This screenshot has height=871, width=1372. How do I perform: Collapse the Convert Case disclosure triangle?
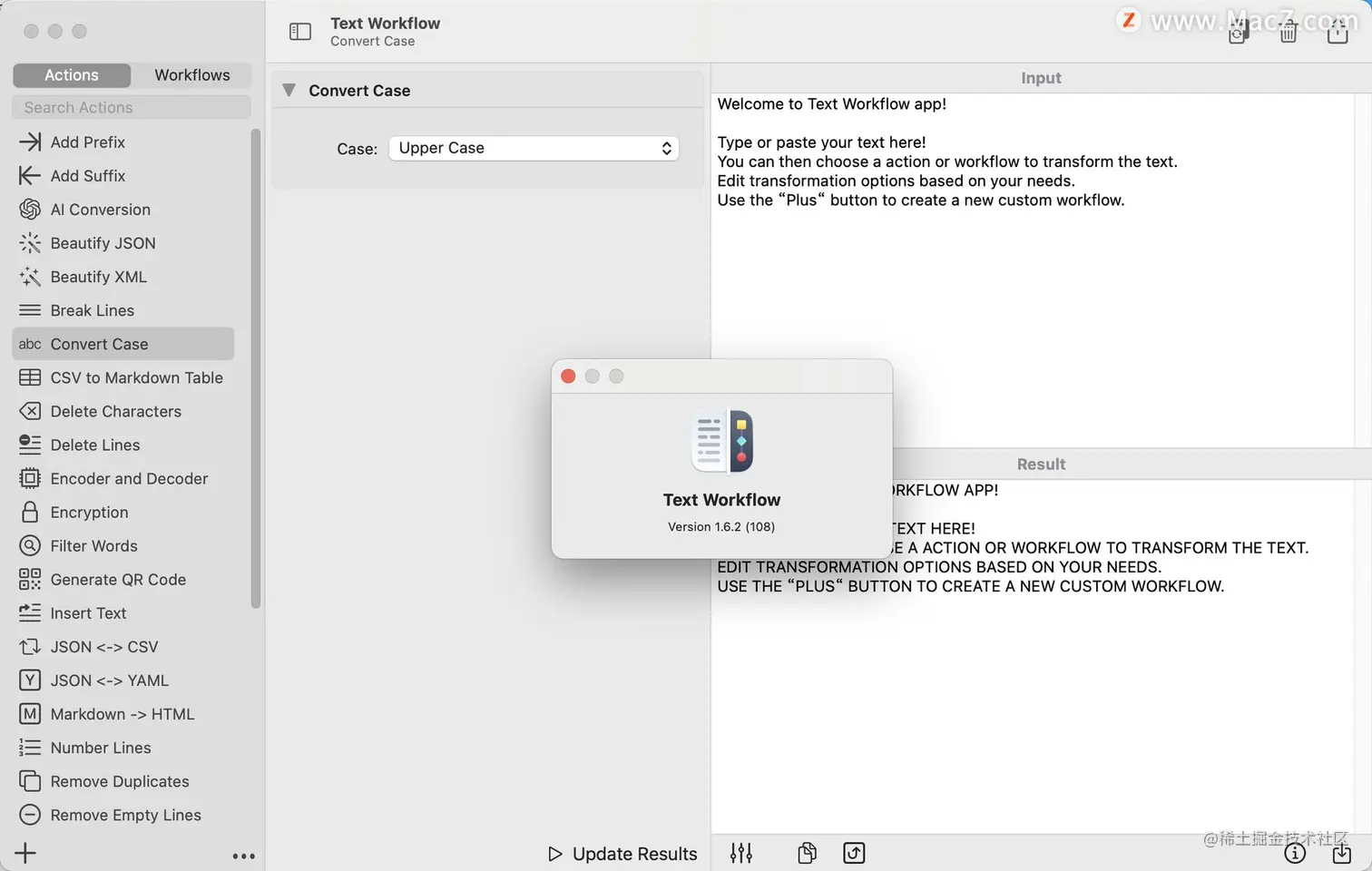point(289,90)
